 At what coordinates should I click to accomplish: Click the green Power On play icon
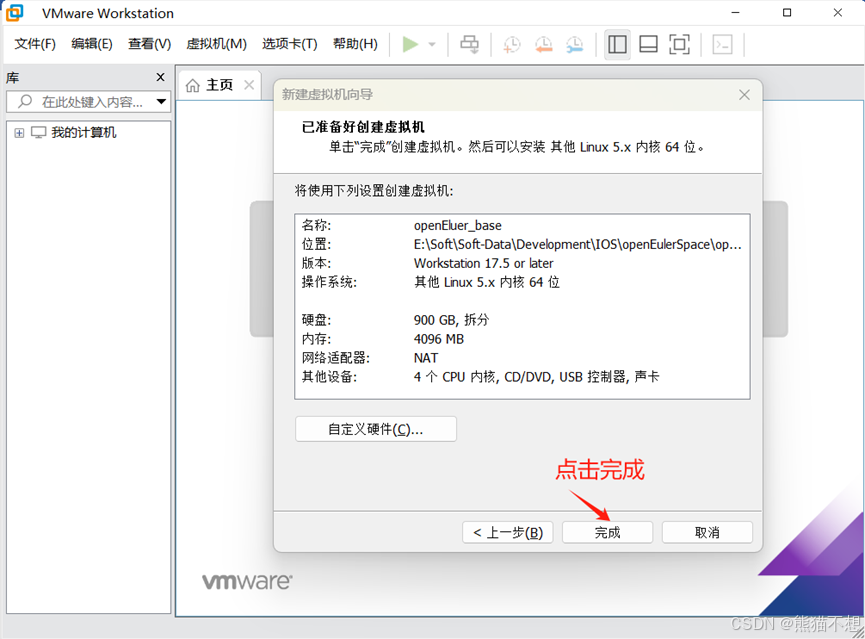tap(410, 44)
